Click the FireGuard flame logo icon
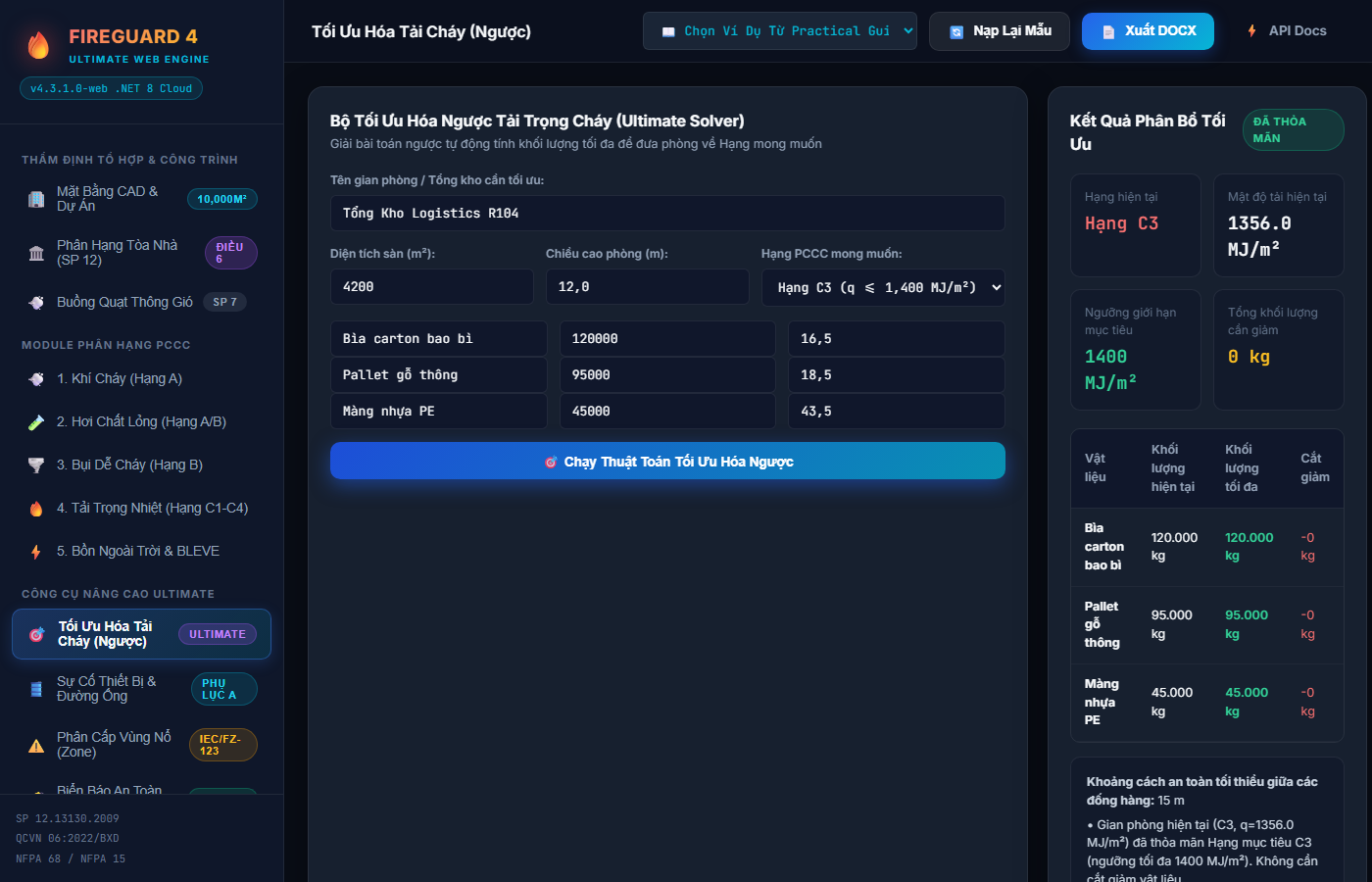The image size is (1372, 882). click(38, 45)
